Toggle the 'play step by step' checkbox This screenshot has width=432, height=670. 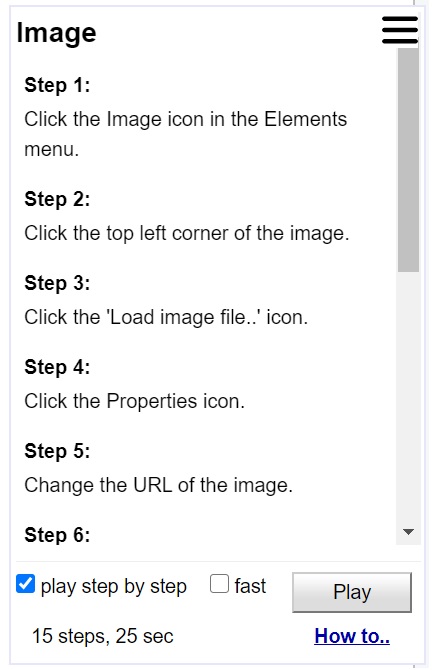tap(25, 584)
